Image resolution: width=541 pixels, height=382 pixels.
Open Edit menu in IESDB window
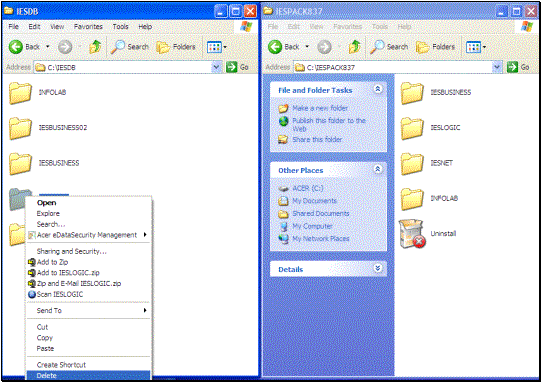pyautogui.click(x=34, y=27)
